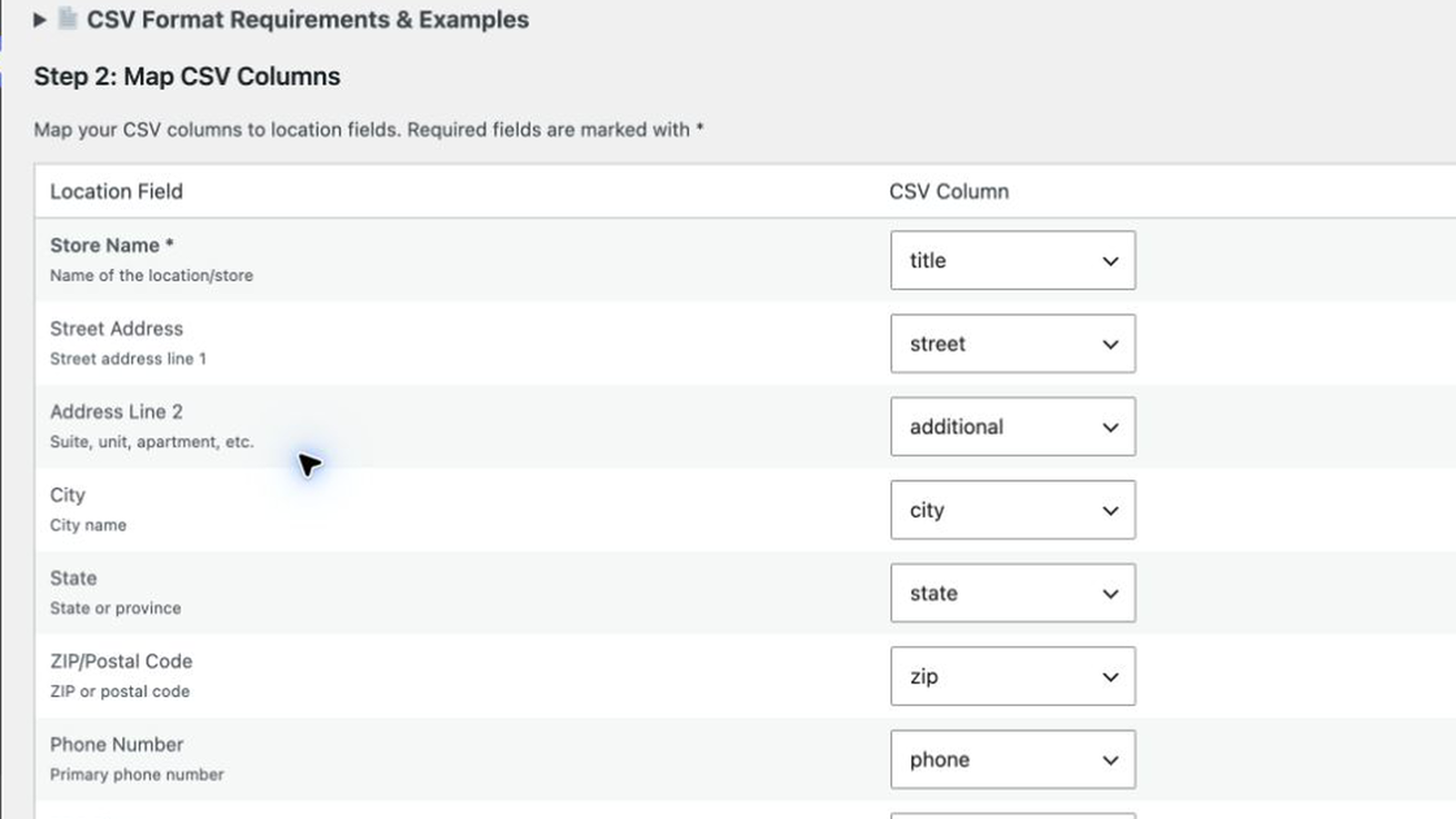Open the Street Address dropdown showing street
Image resolution: width=1456 pixels, height=819 pixels.
tap(1013, 344)
